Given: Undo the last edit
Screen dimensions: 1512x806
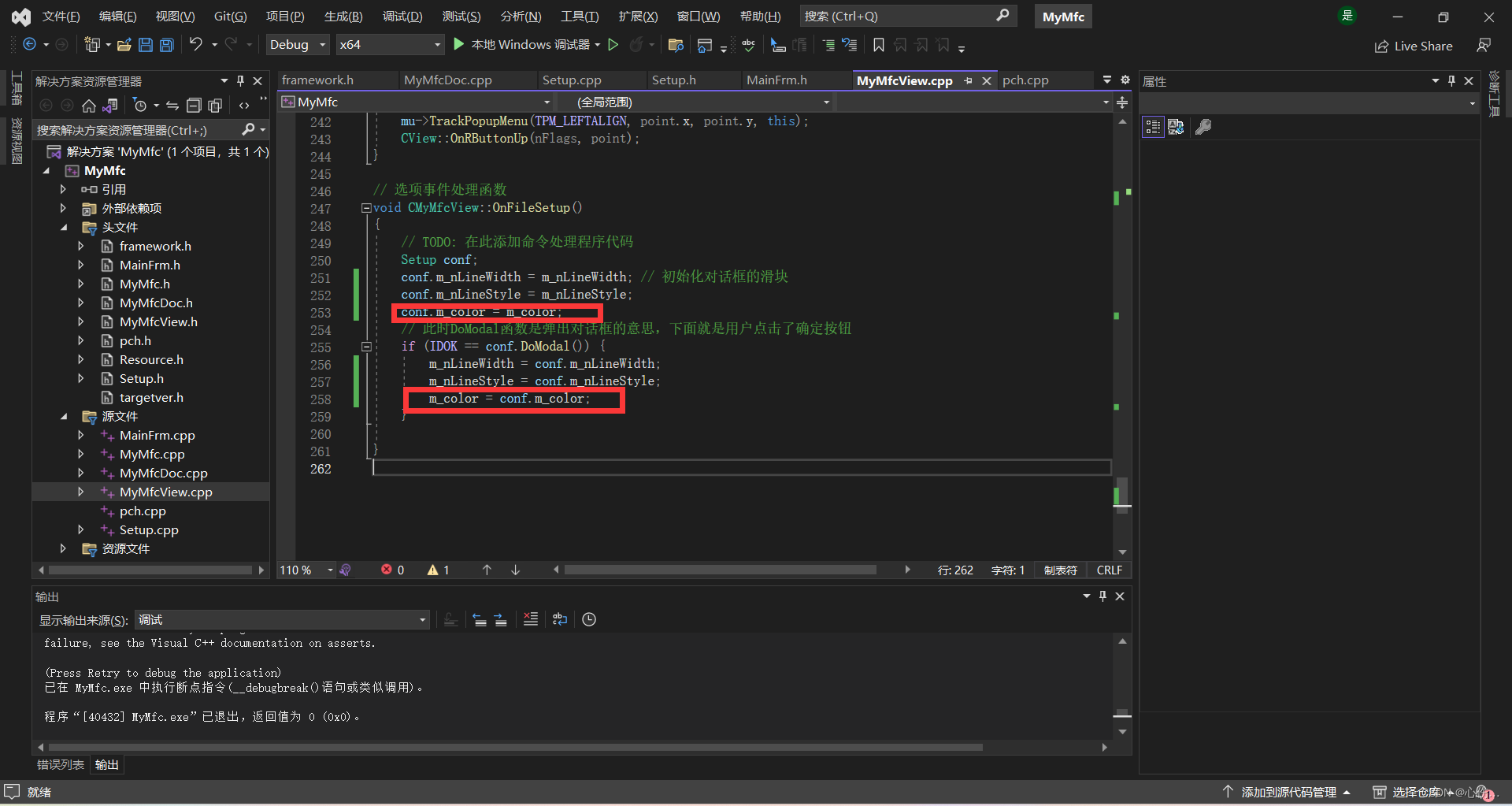Looking at the screenshot, I should pos(196,45).
